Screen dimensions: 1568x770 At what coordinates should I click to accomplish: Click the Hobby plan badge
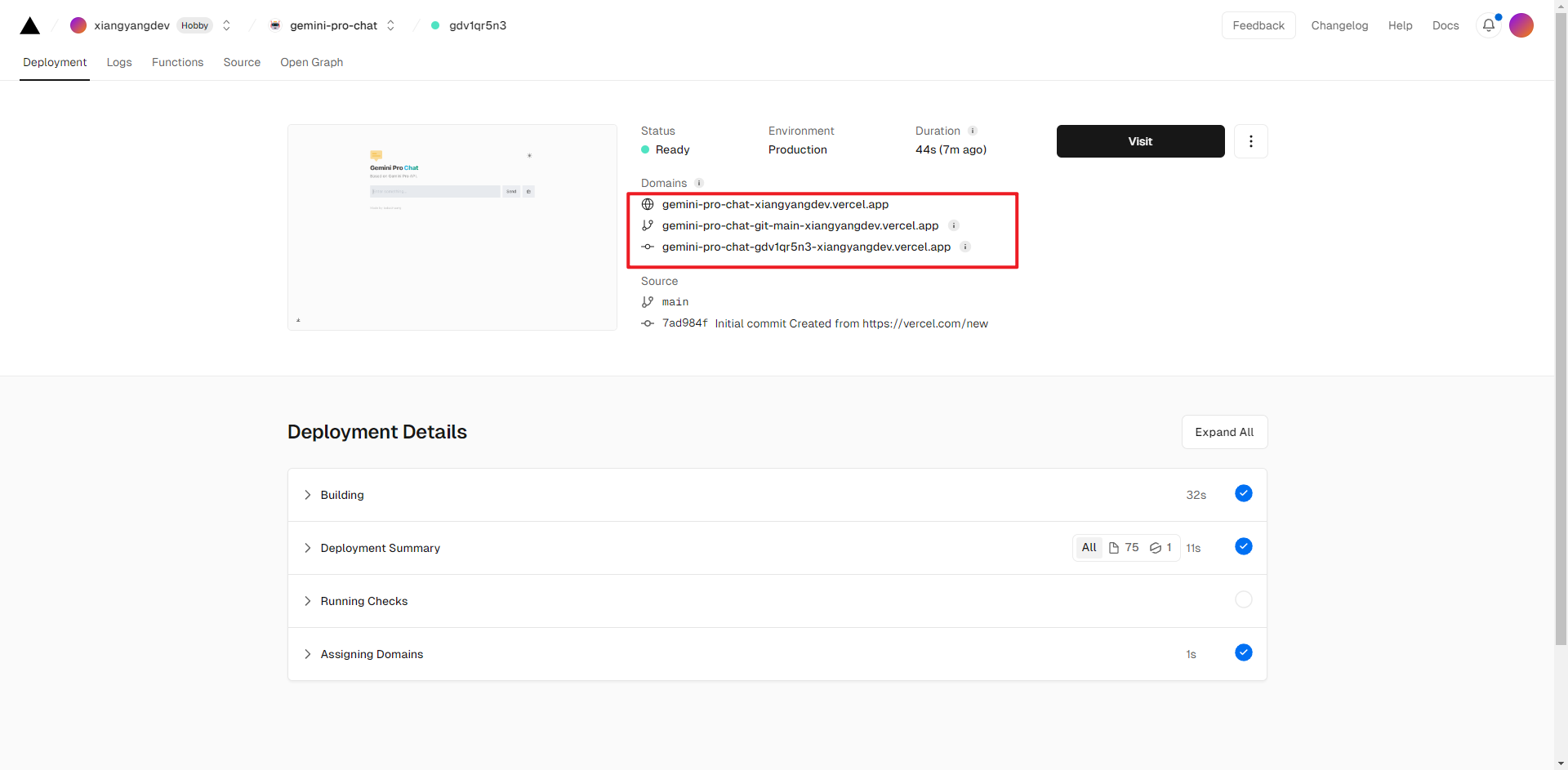point(194,25)
